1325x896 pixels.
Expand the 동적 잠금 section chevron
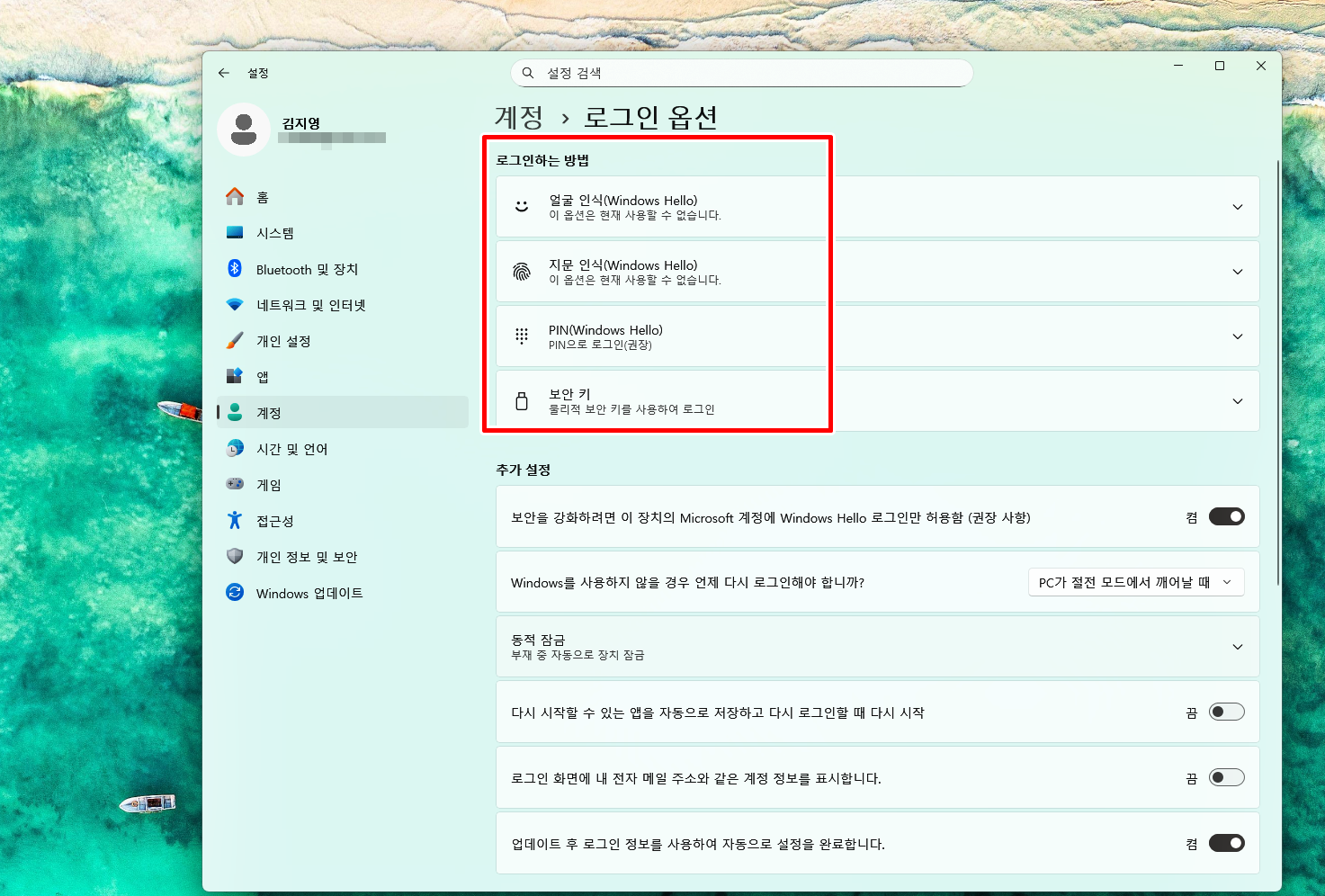tap(1238, 647)
